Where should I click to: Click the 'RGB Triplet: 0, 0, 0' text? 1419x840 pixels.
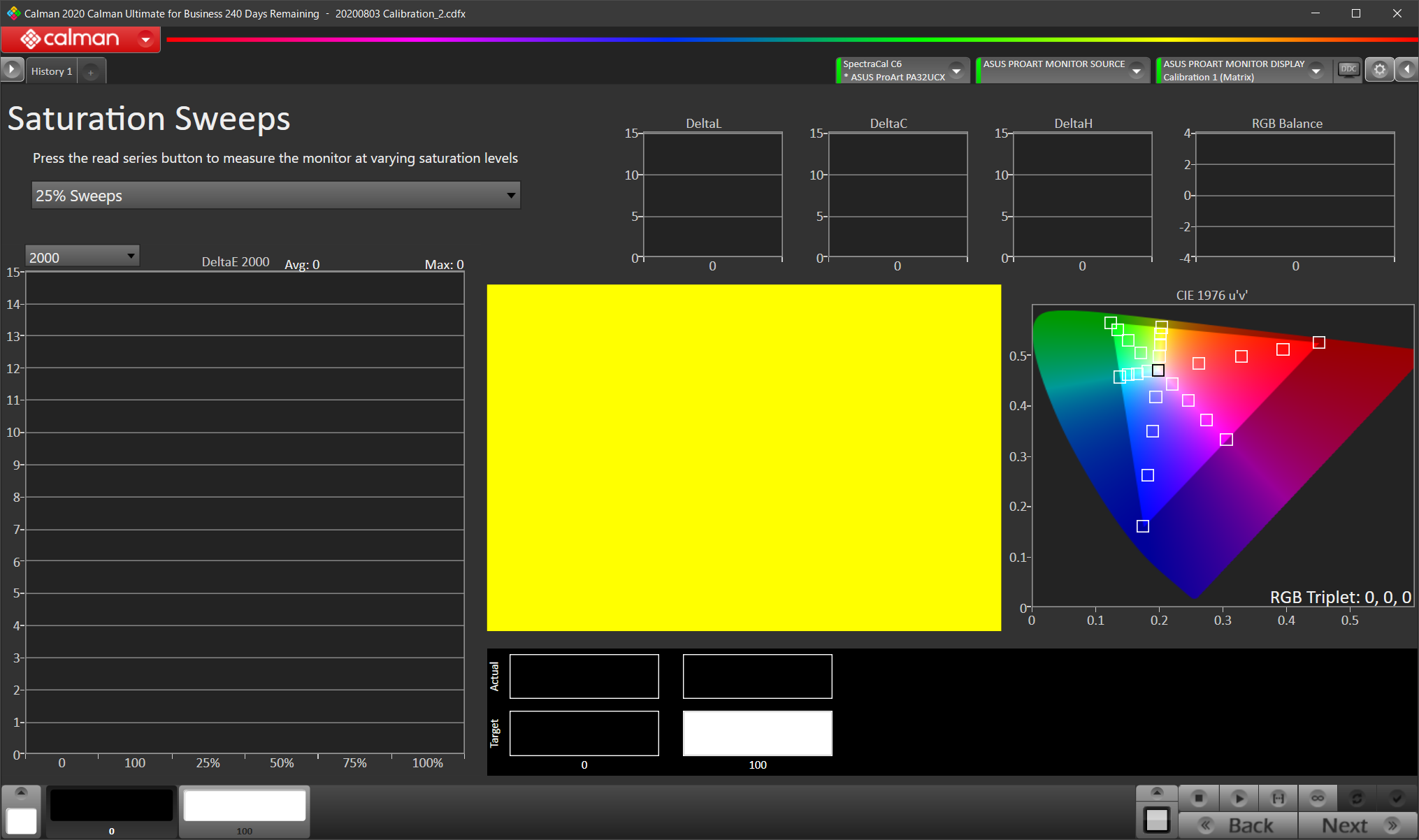pos(1340,597)
